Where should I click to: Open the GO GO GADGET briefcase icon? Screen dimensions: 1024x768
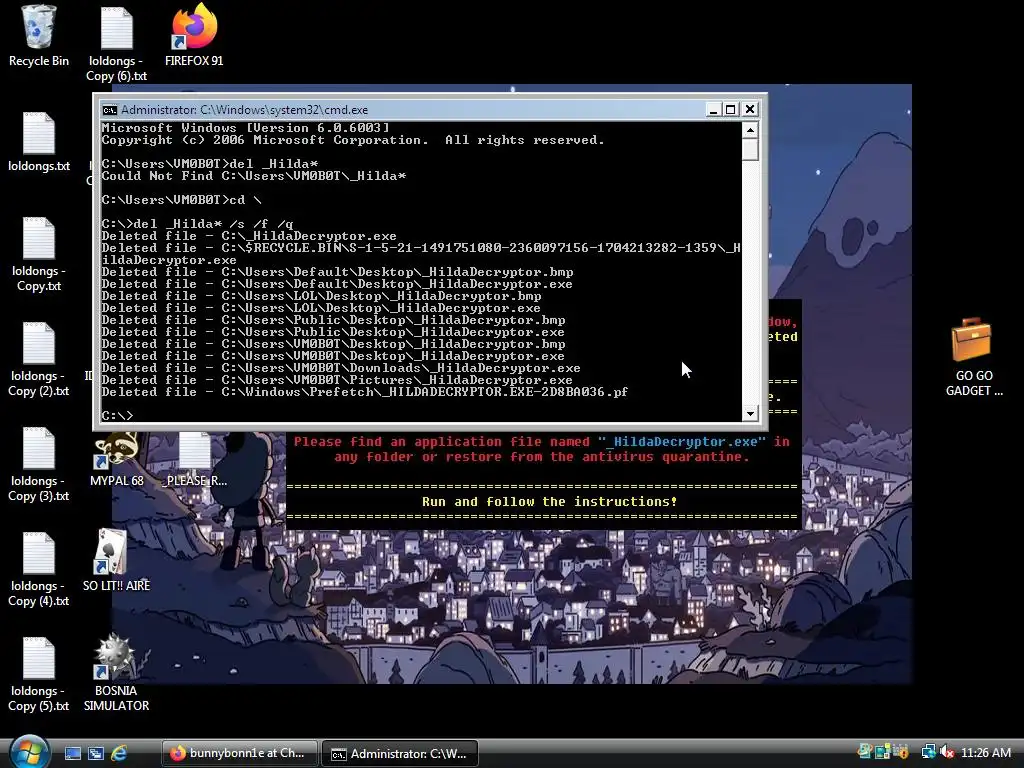(x=974, y=357)
